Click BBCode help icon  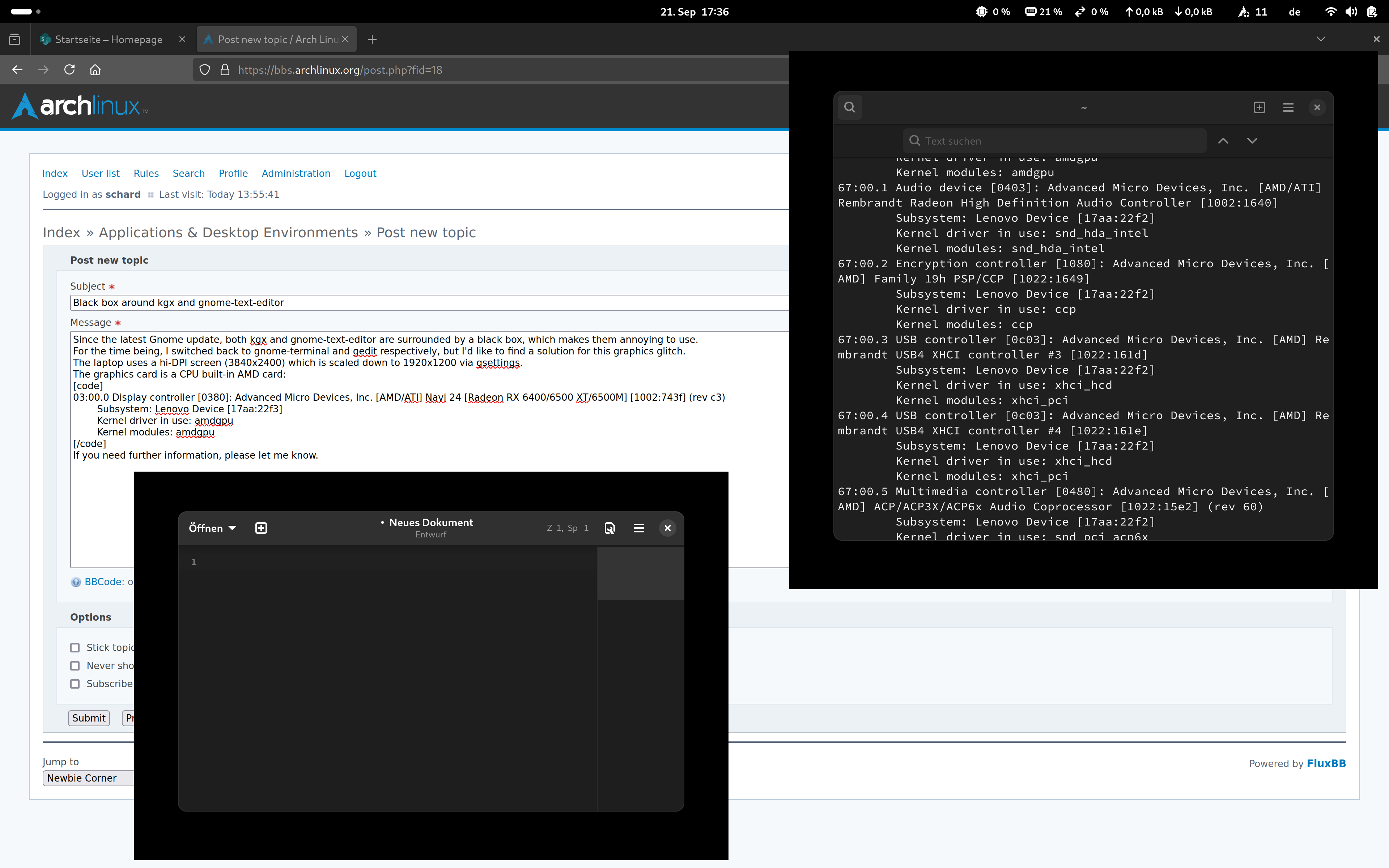[x=76, y=582]
